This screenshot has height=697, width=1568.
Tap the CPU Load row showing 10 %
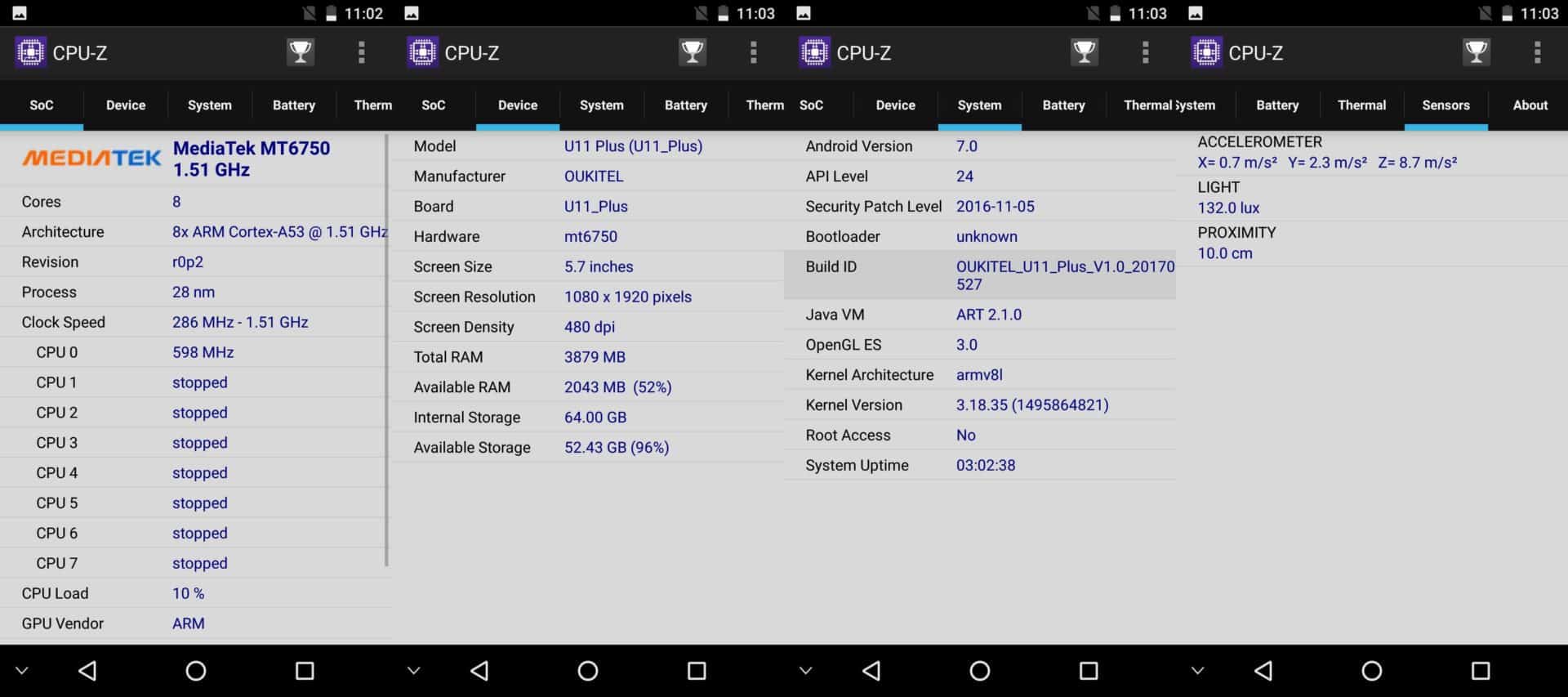tap(196, 593)
